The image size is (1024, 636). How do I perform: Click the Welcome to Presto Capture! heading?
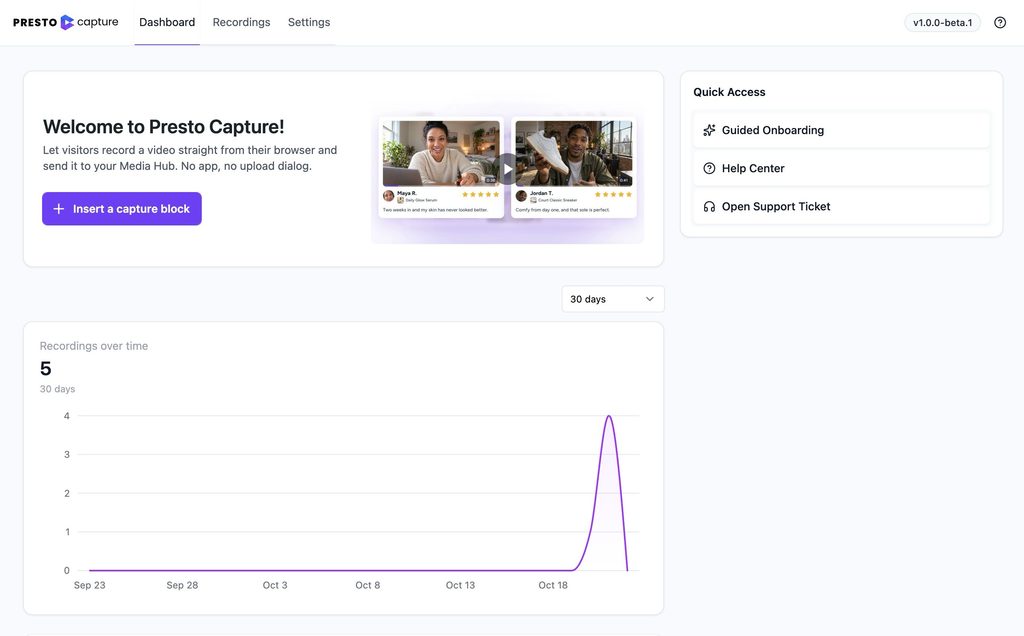164,127
